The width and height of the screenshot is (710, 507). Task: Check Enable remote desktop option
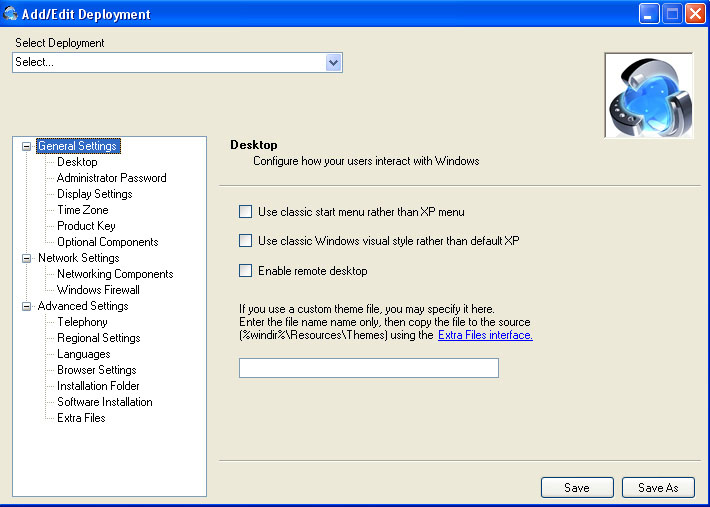[x=245, y=271]
